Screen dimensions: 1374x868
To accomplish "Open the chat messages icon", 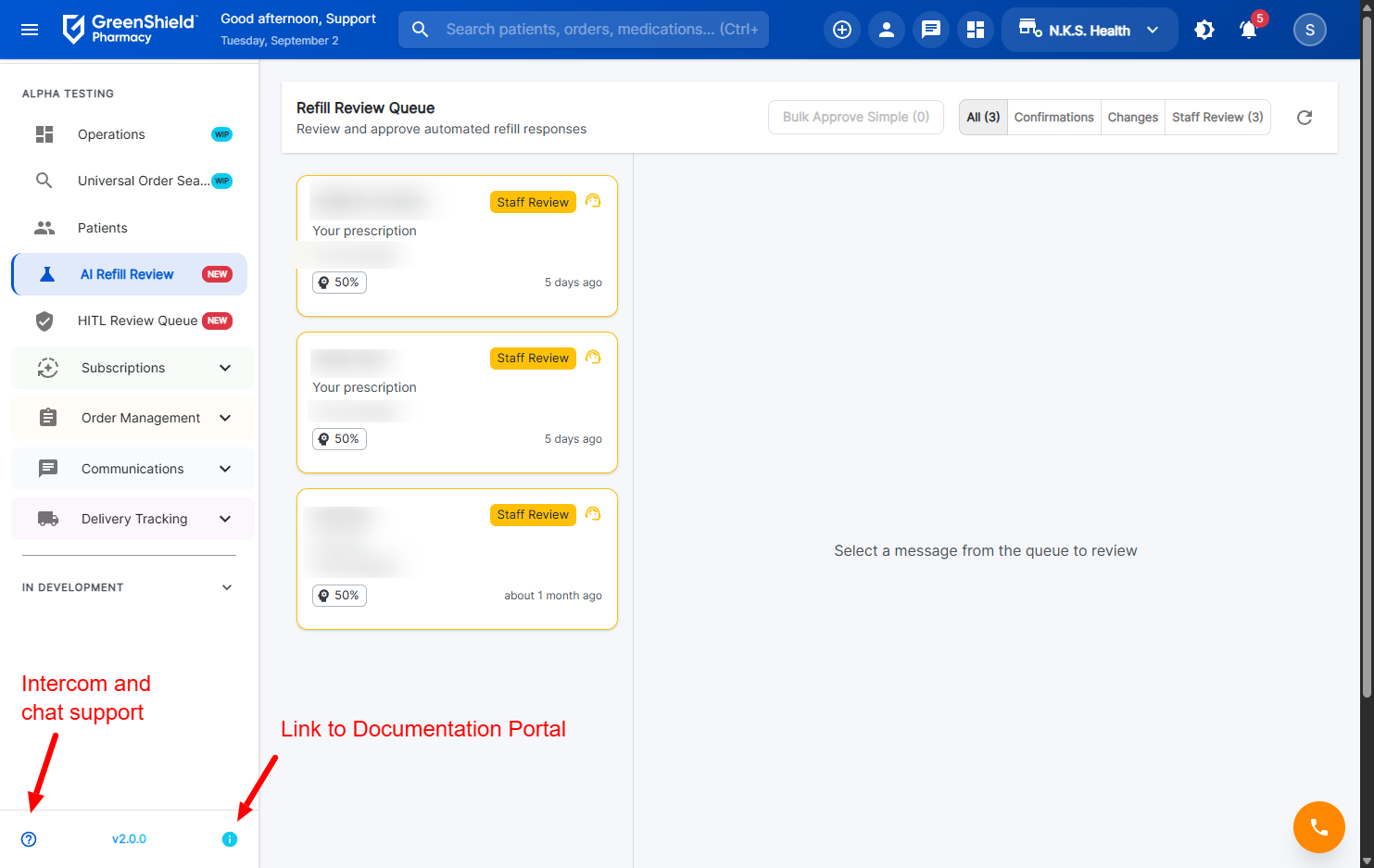I will (930, 30).
